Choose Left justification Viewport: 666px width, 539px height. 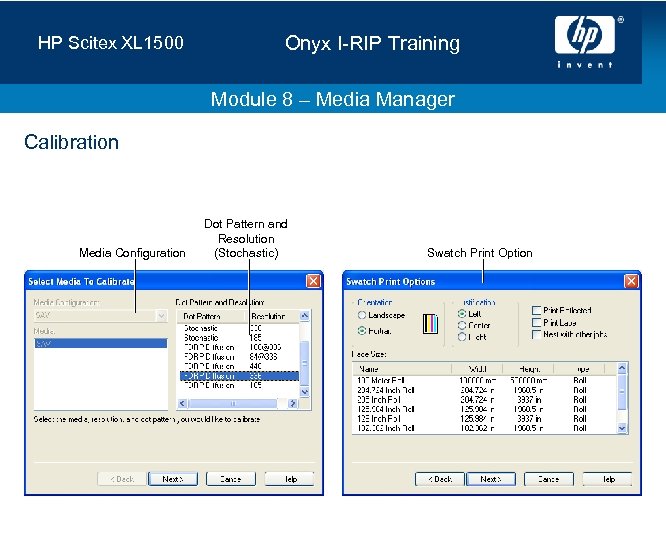click(462, 314)
